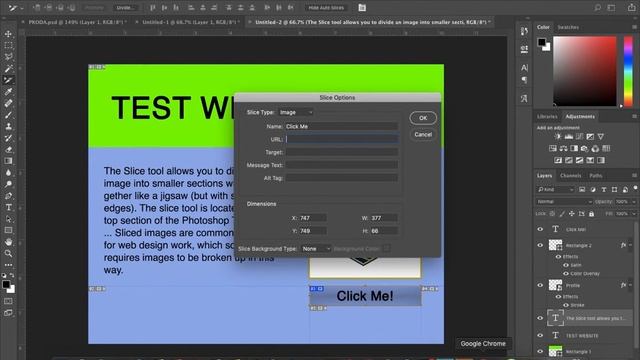Image resolution: width=640 pixels, height=360 pixels.
Task: Add a Brightness/Contrast adjustment
Action: (x=558, y=137)
